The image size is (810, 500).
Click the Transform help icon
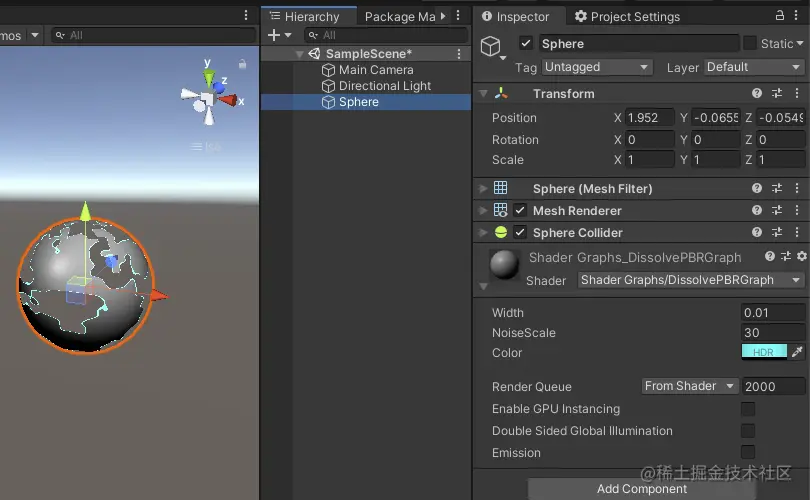pyautogui.click(x=757, y=93)
